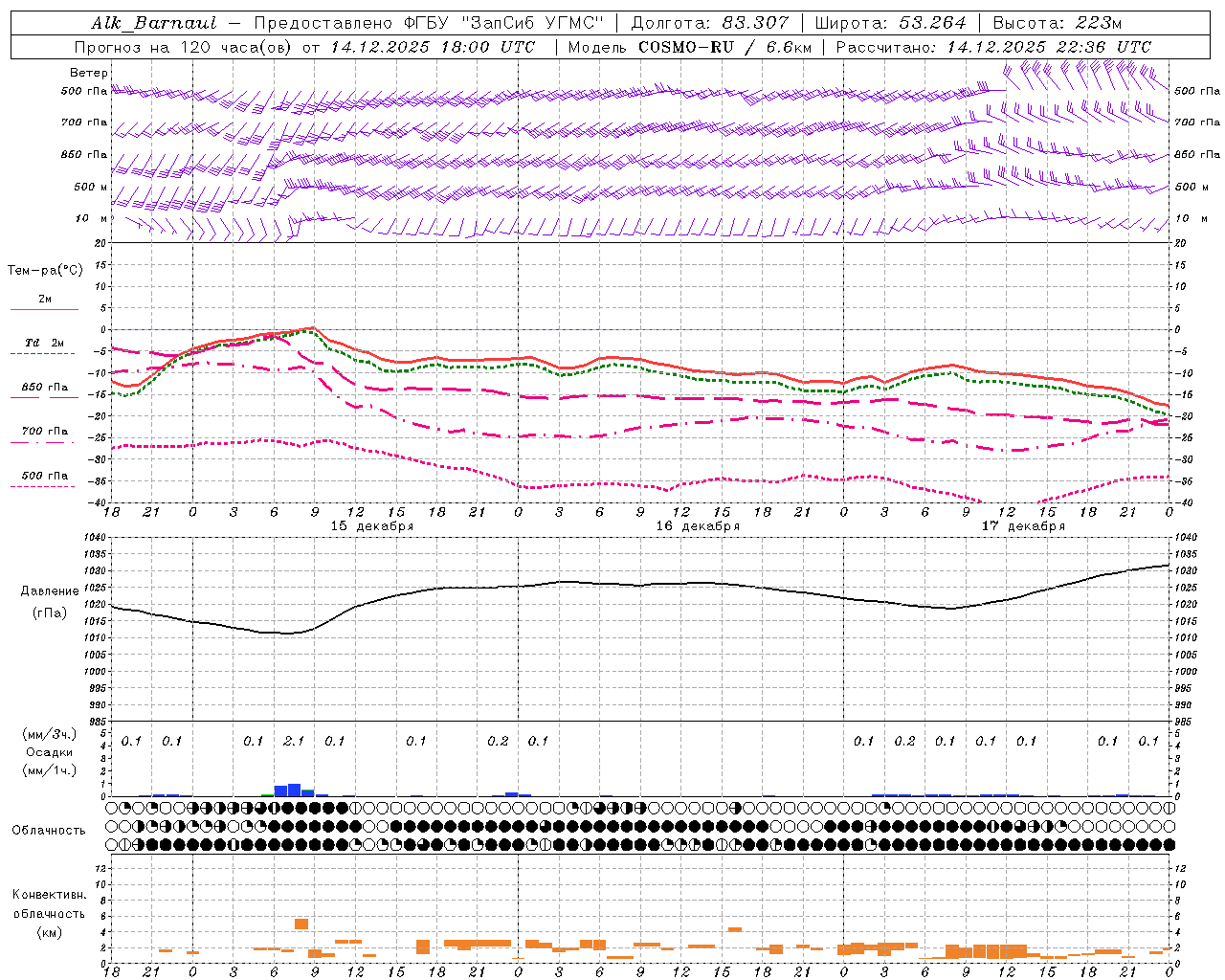Screen dimensions: 1225x980
Task: Click the highest orange convective cloud bar
Action: click(301, 924)
